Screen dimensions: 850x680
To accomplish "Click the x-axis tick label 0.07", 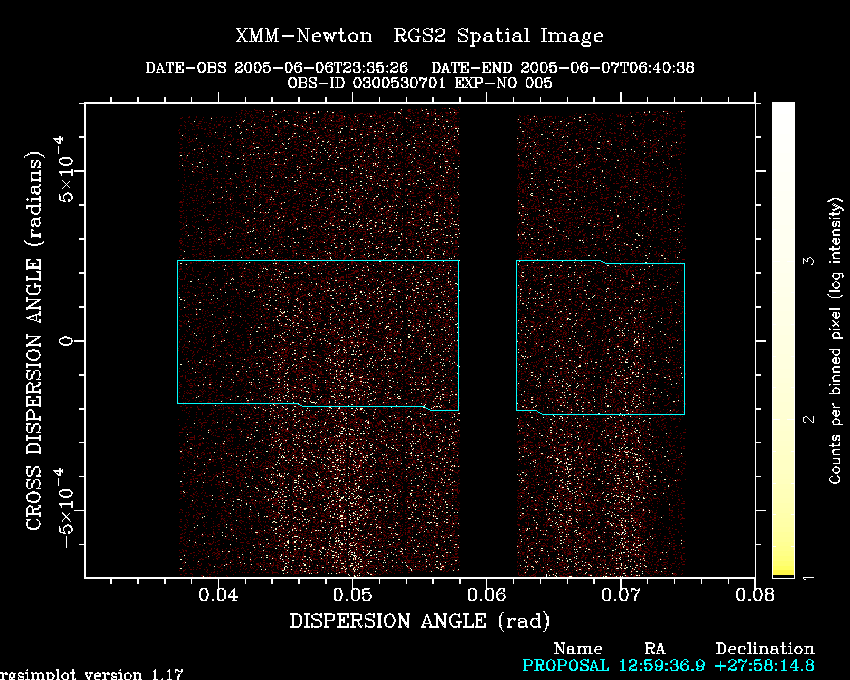I will (x=621, y=595).
